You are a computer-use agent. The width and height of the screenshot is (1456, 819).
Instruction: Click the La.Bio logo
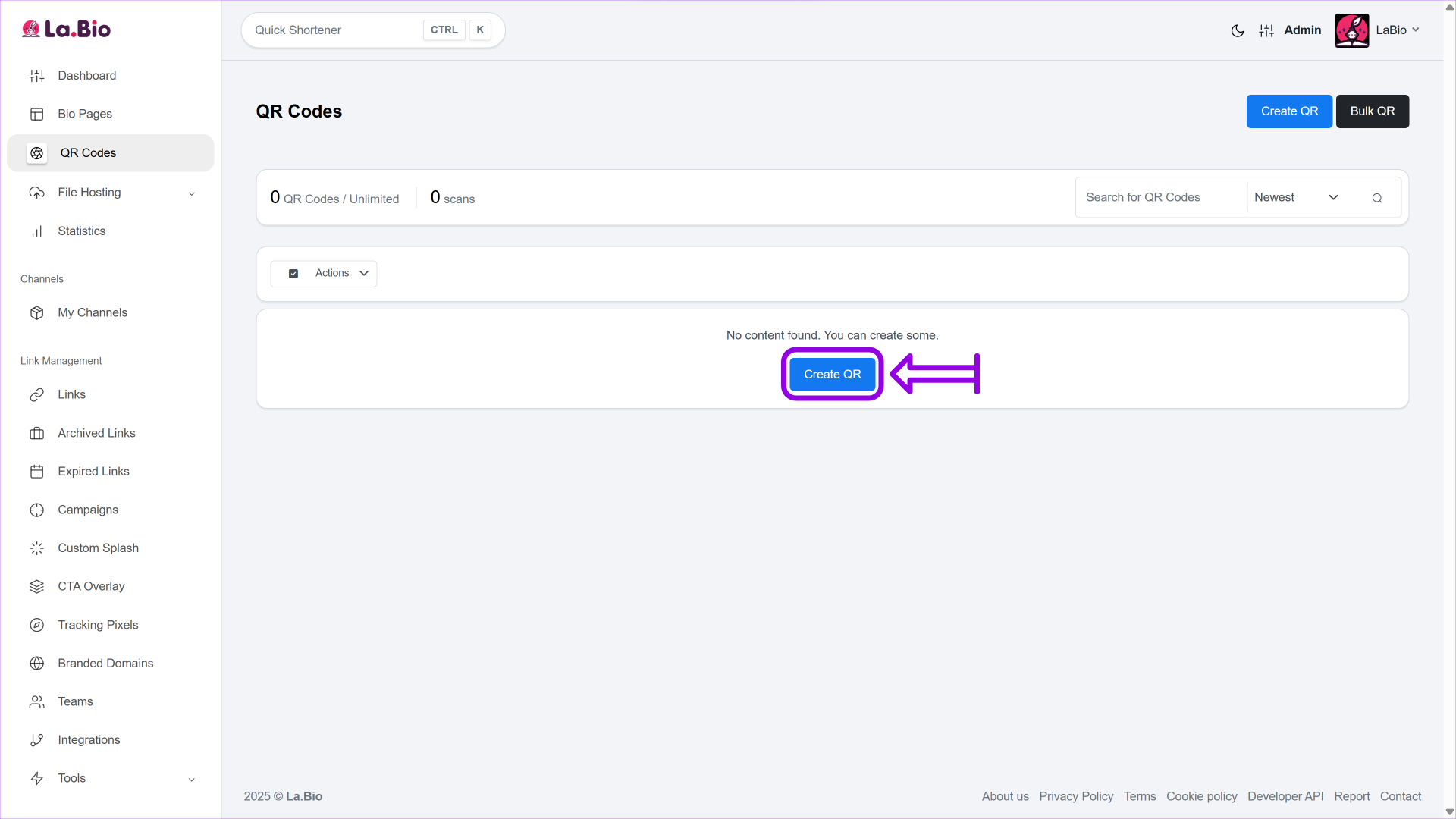pos(67,30)
